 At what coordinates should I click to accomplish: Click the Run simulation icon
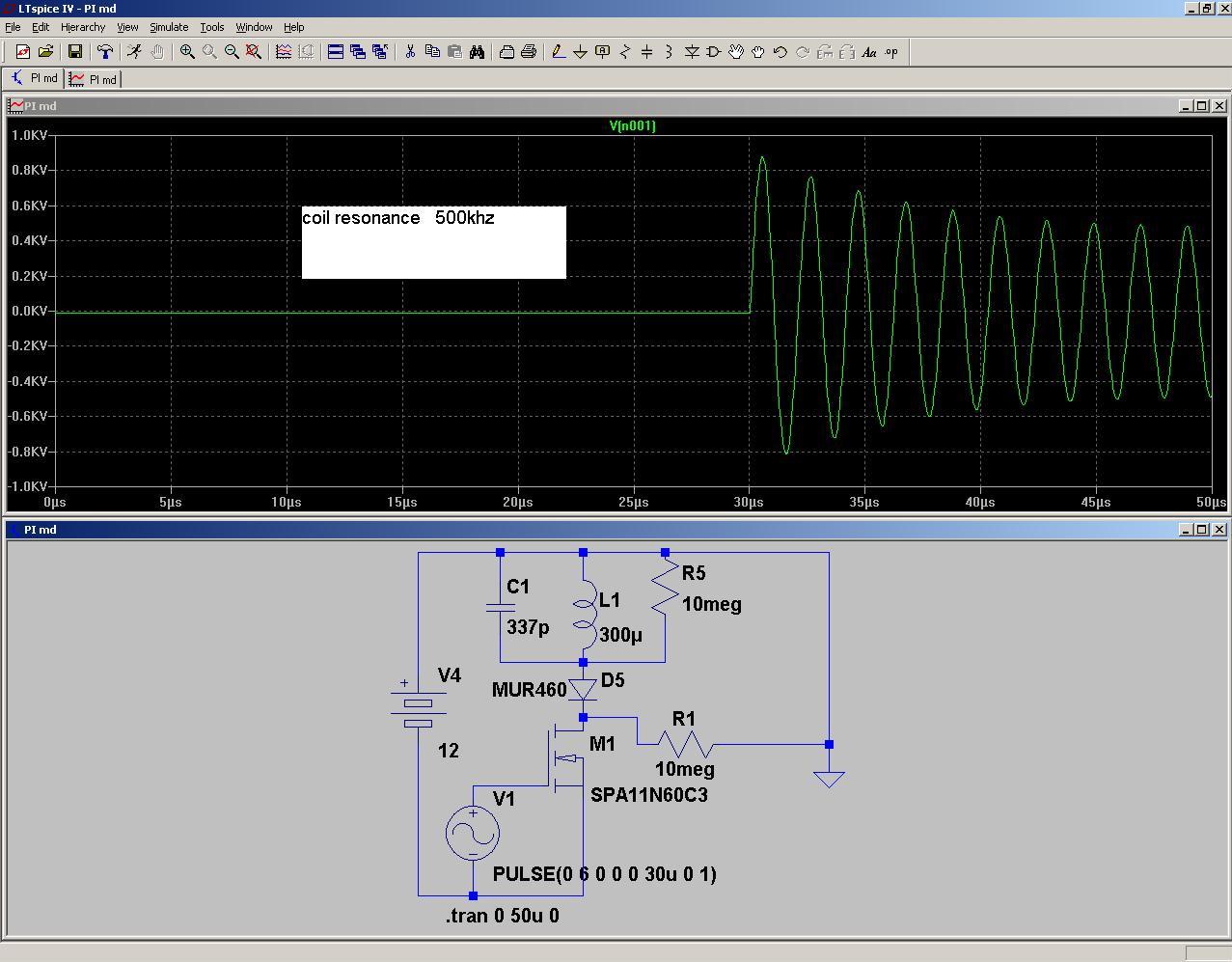pos(134,52)
